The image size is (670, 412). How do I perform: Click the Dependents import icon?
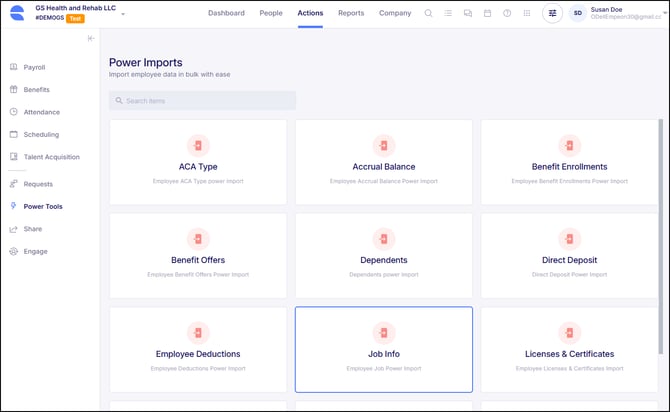[x=384, y=239]
